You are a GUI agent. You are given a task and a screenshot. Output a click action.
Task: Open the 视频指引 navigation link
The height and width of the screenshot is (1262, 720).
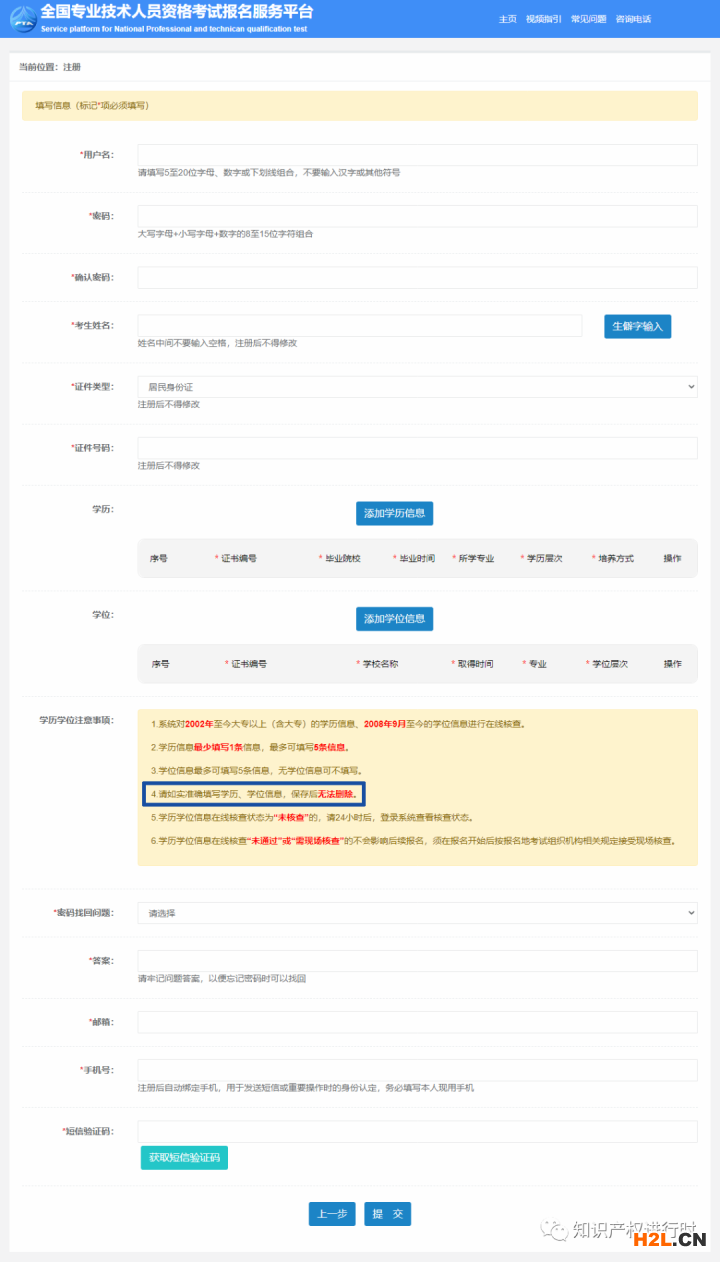pyautogui.click(x=544, y=19)
